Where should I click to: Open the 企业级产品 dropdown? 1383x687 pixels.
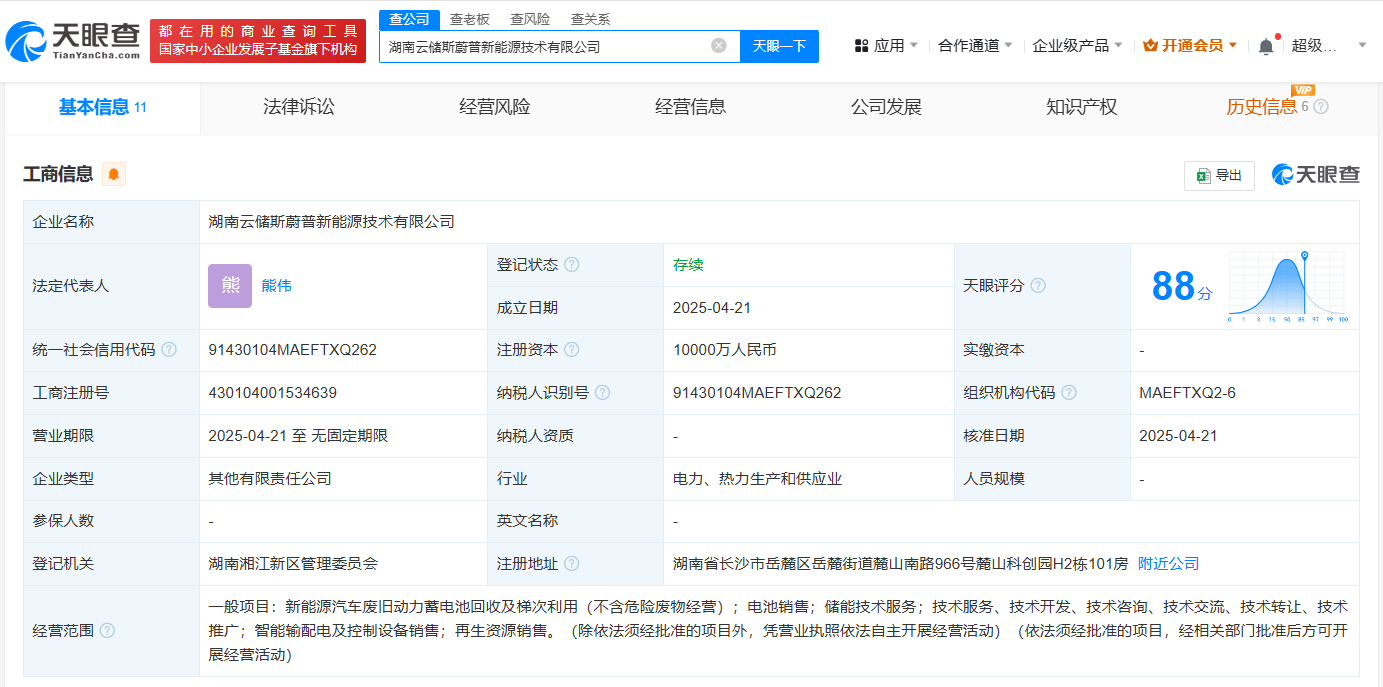[x=1077, y=46]
